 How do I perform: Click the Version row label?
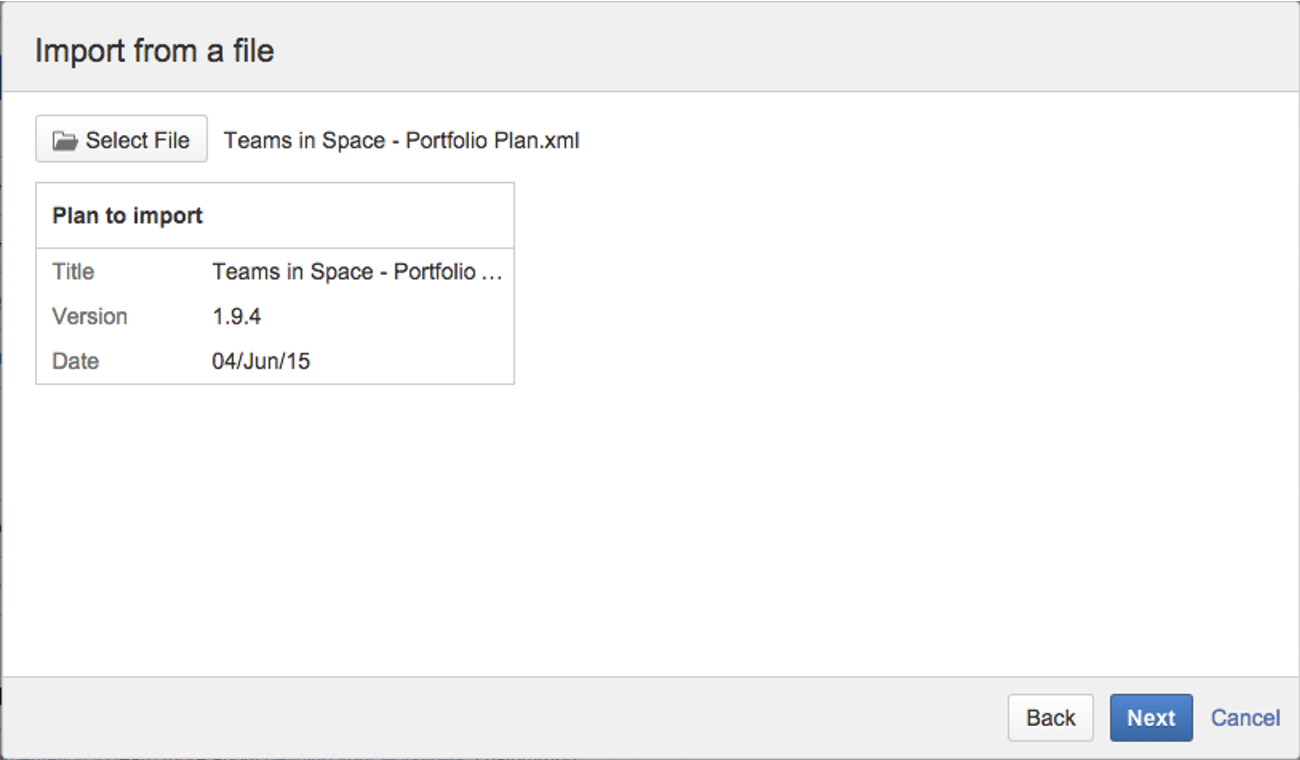(90, 316)
